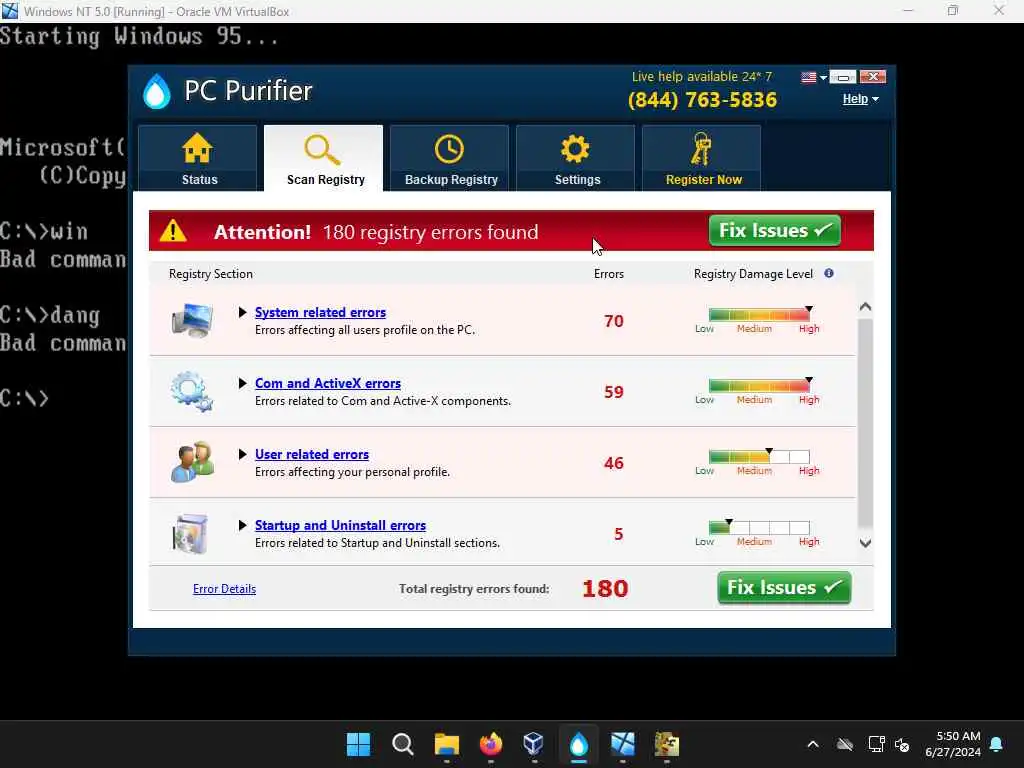
Task: Open the notification bell
Action: coord(997,744)
